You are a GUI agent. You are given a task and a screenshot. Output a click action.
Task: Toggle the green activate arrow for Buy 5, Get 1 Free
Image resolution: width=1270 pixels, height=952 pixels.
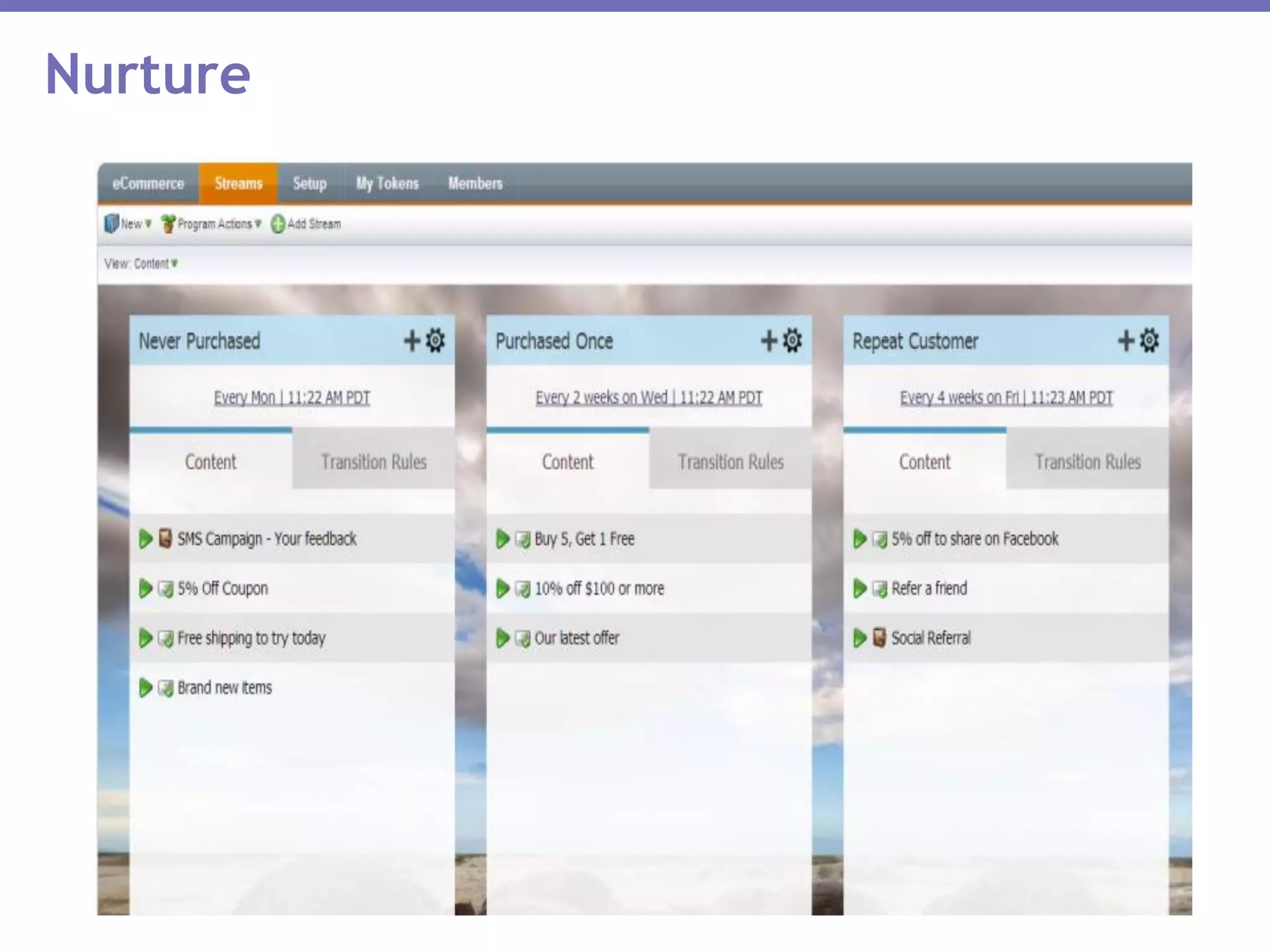(503, 539)
